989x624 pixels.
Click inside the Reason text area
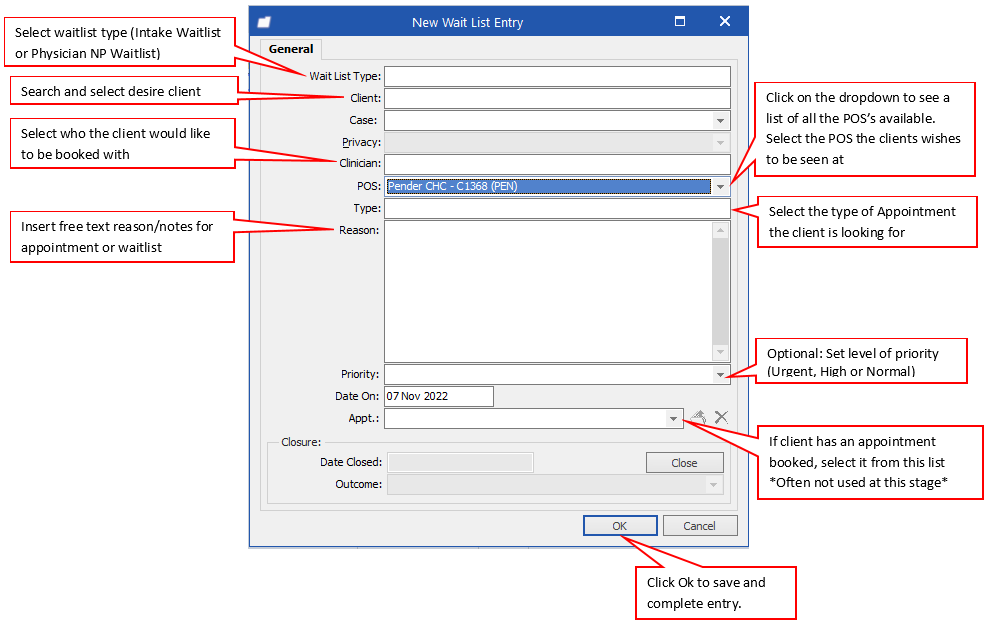(548, 291)
